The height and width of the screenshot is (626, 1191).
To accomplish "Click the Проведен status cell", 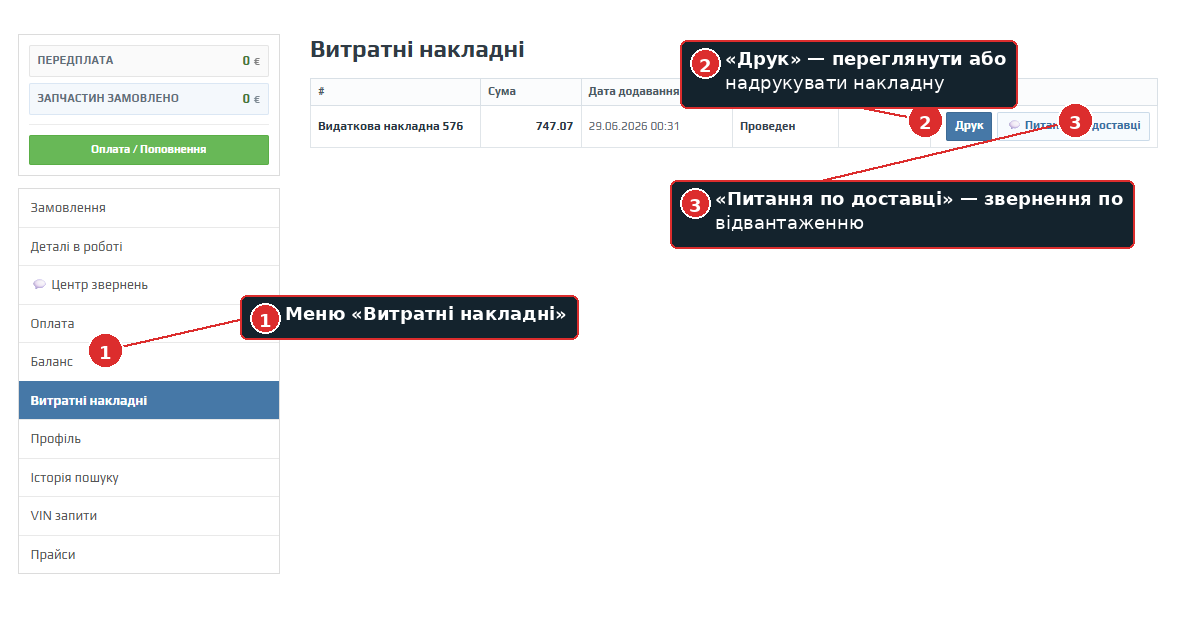I will tap(785, 126).
